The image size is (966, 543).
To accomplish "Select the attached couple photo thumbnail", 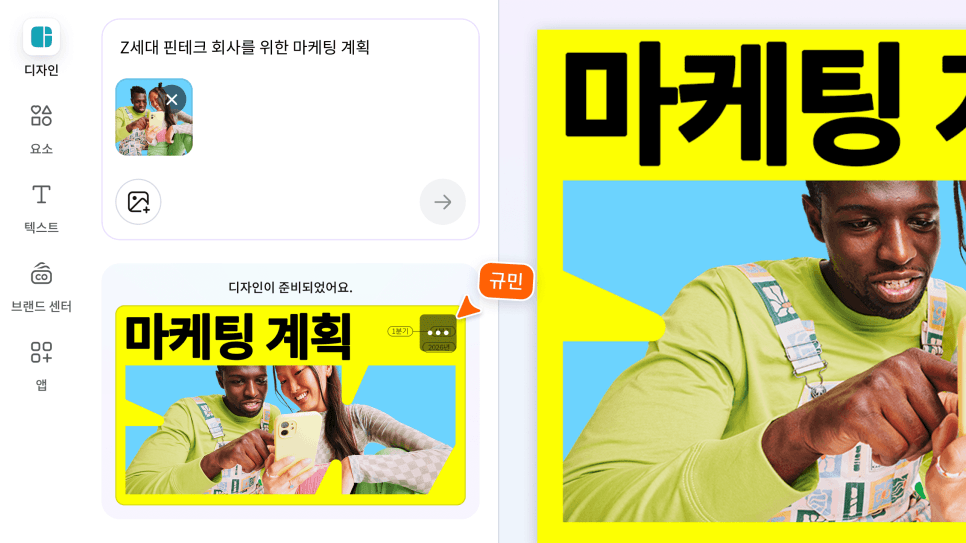I will [153, 117].
